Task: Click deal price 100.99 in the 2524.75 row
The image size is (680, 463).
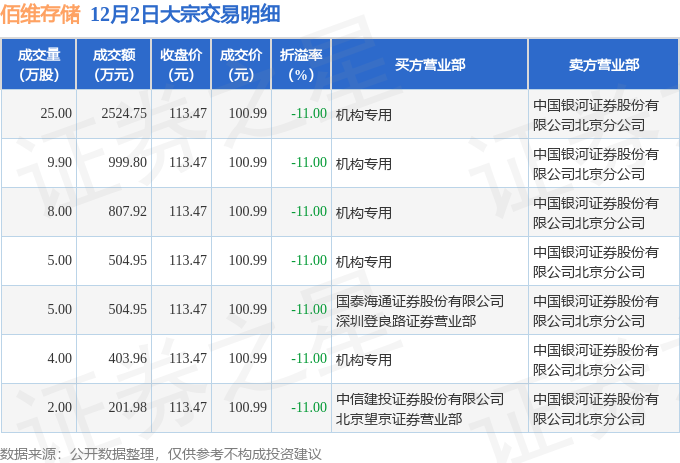Action: point(248,114)
